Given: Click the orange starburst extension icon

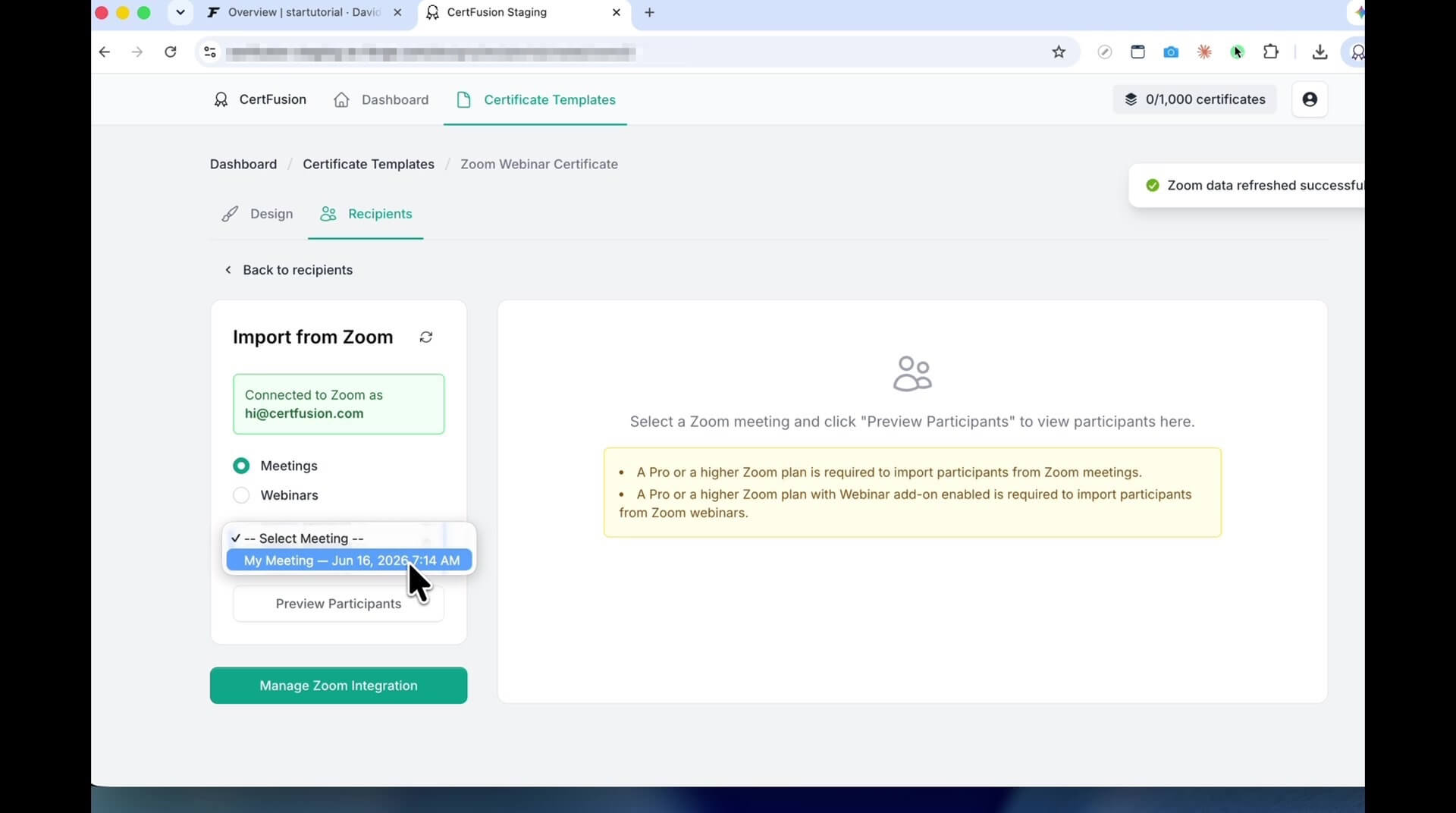Looking at the screenshot, I should (x=1204, y=52).
